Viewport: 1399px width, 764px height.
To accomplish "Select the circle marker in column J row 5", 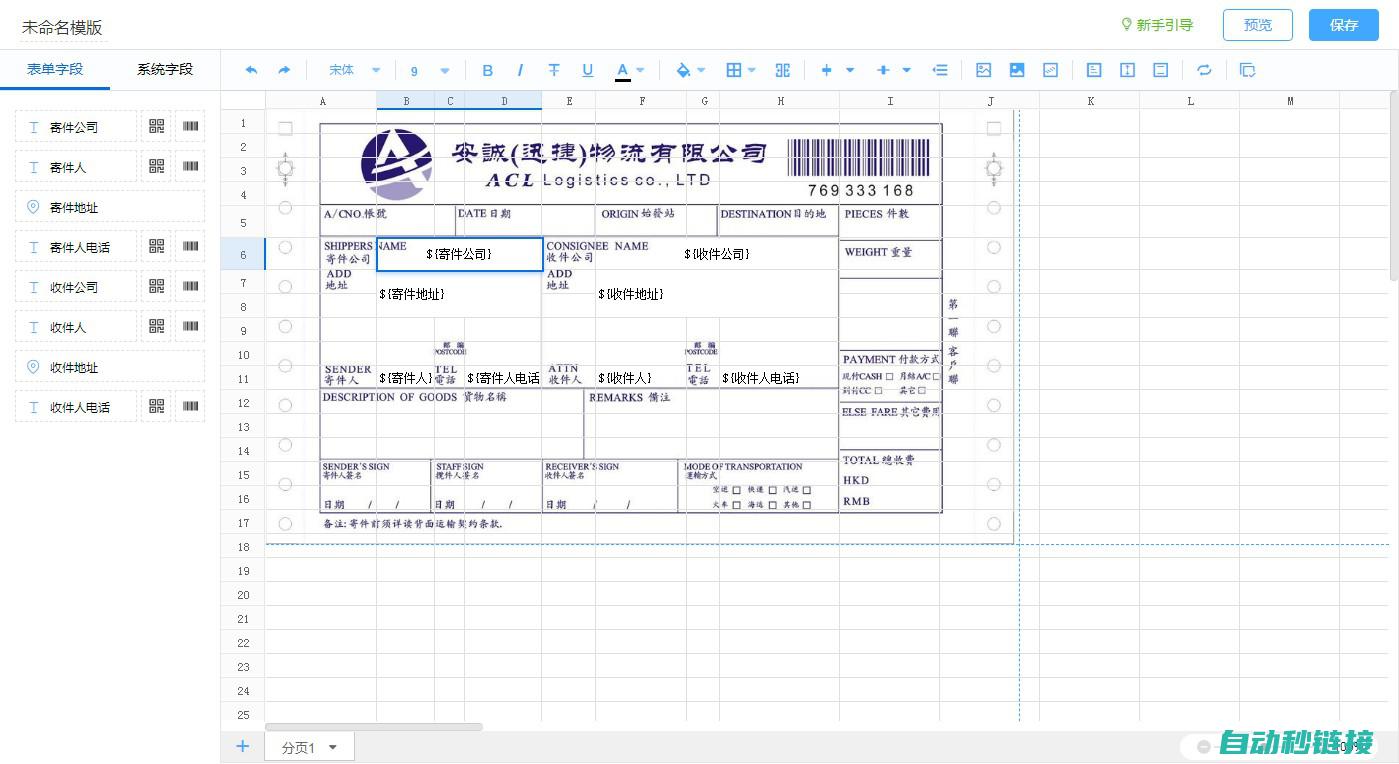I will tap(993, 207).
